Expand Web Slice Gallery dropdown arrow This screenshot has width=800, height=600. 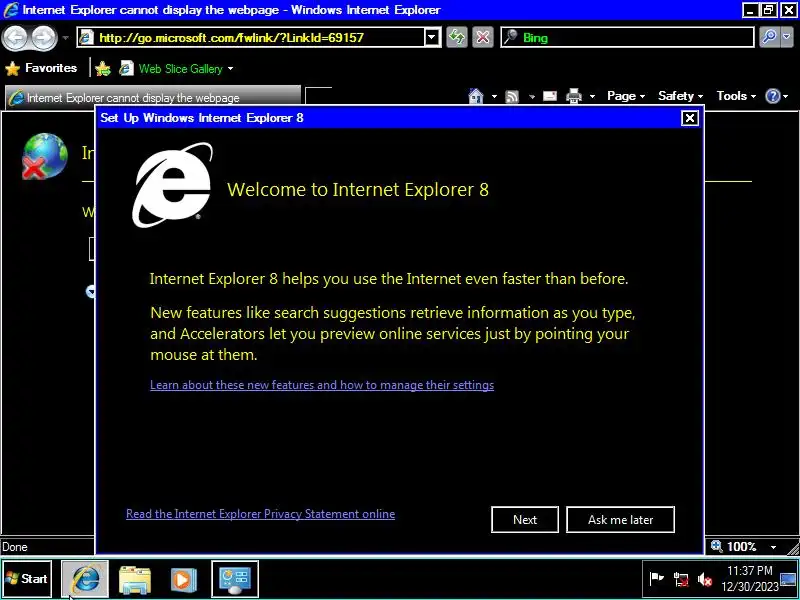(231, 68)
